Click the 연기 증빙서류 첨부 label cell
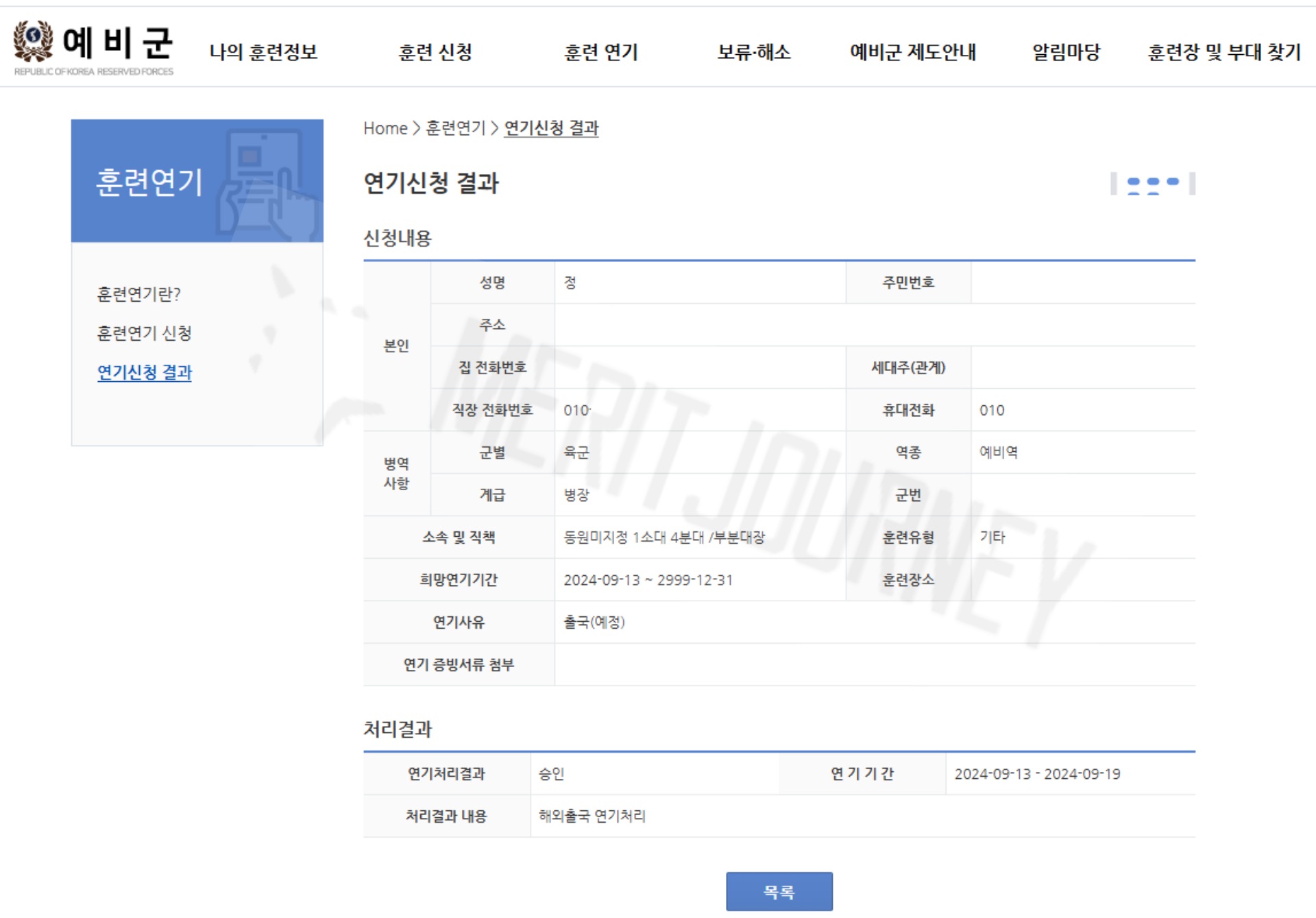1316x918 pixels. point(459,665)
